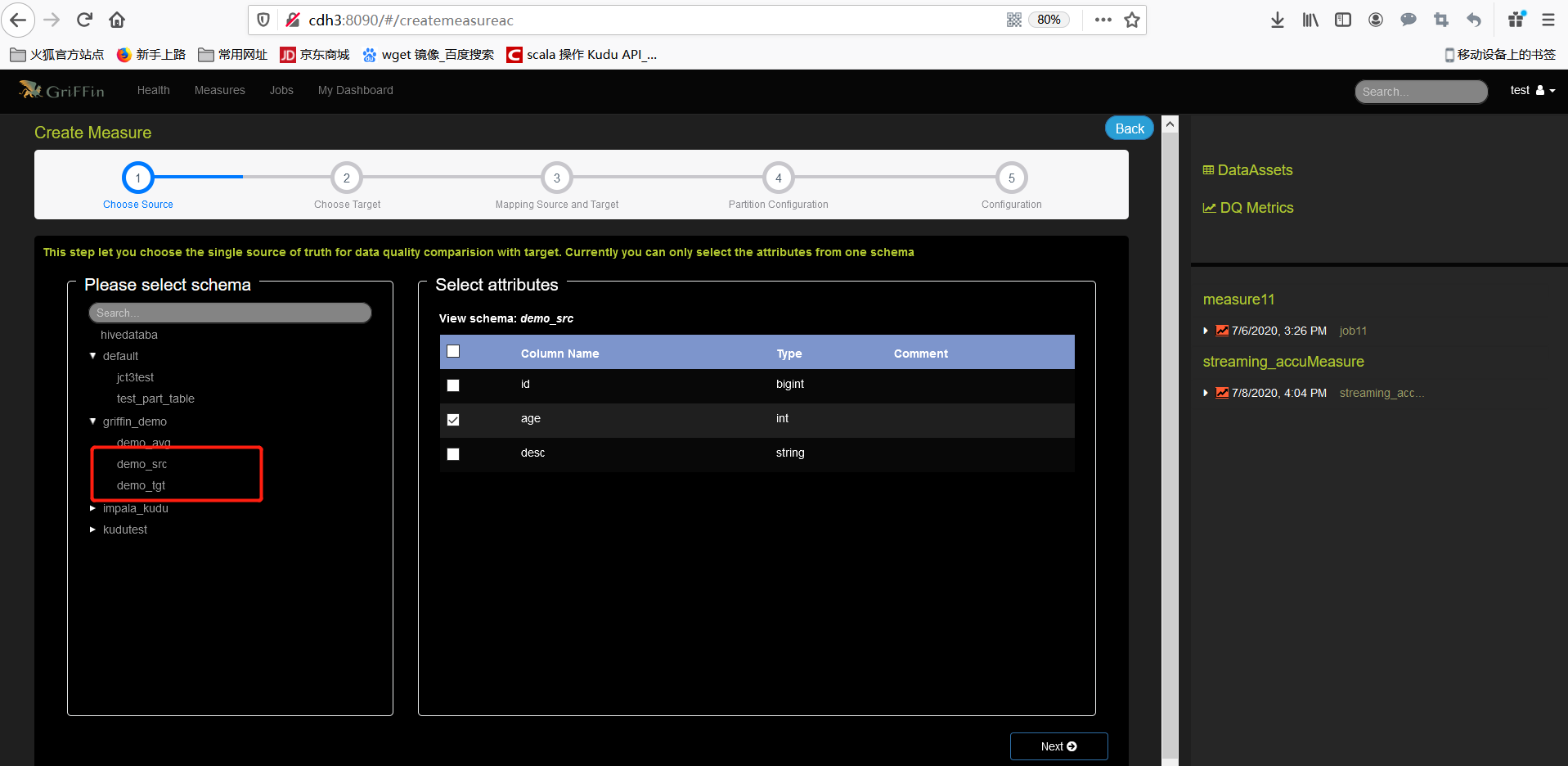Open the Firefox application menu
Screen dimensions: 1568x766
[1548, 20]
